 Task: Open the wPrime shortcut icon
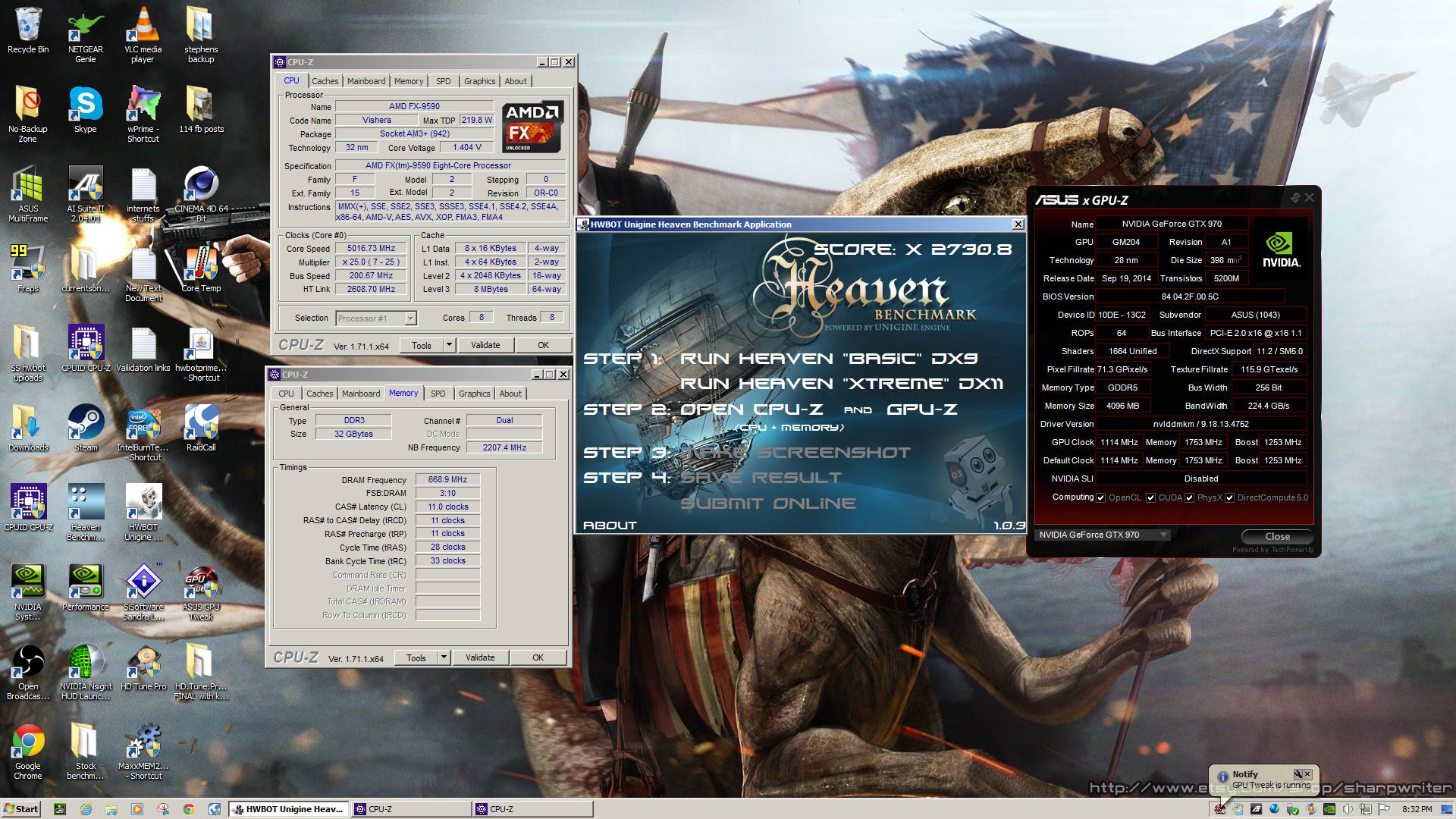point(143,115)
